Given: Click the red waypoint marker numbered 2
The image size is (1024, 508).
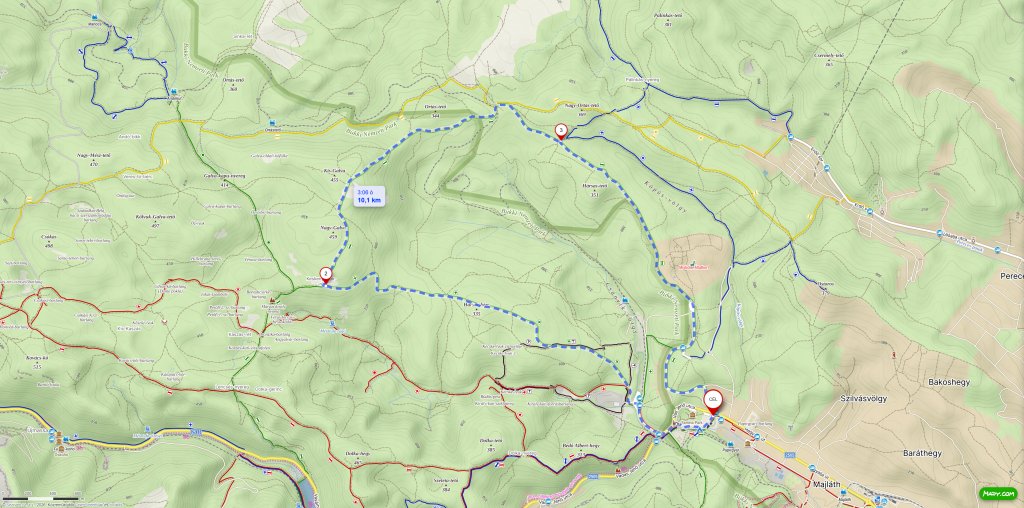Looking at the screenshot, I should (x=325, y=276).
